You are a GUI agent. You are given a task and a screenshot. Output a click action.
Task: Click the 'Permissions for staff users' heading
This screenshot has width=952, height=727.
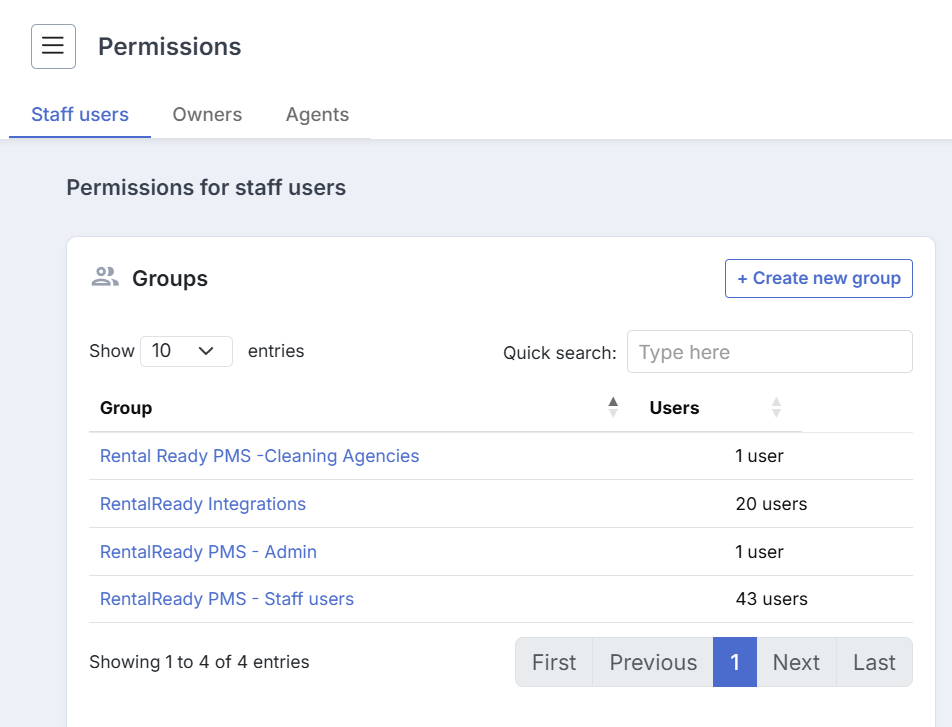[x=206, y=188]
